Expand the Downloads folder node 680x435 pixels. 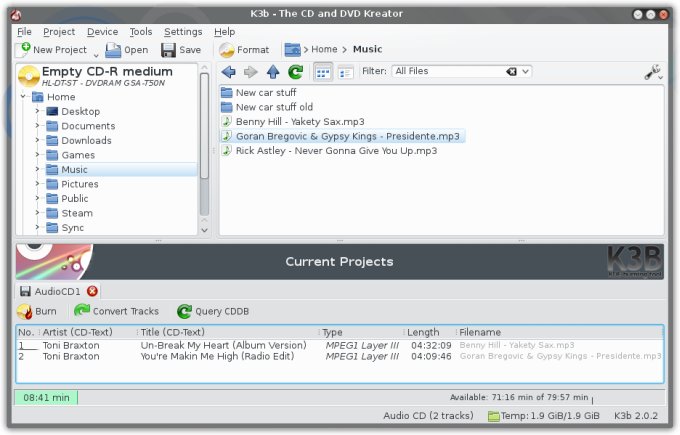(x=37, y=140)
